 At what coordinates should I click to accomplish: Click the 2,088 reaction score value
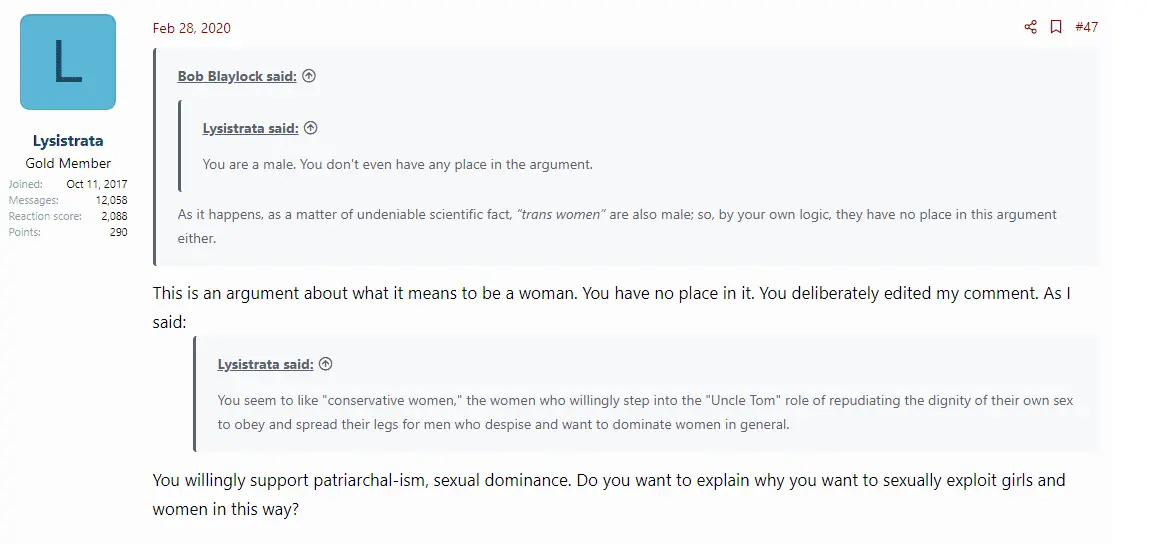(113, 216)
